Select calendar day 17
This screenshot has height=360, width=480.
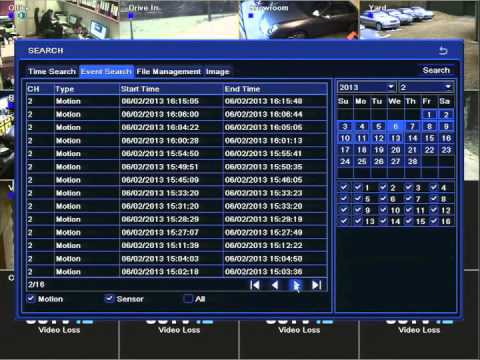[x=345, y=150]
